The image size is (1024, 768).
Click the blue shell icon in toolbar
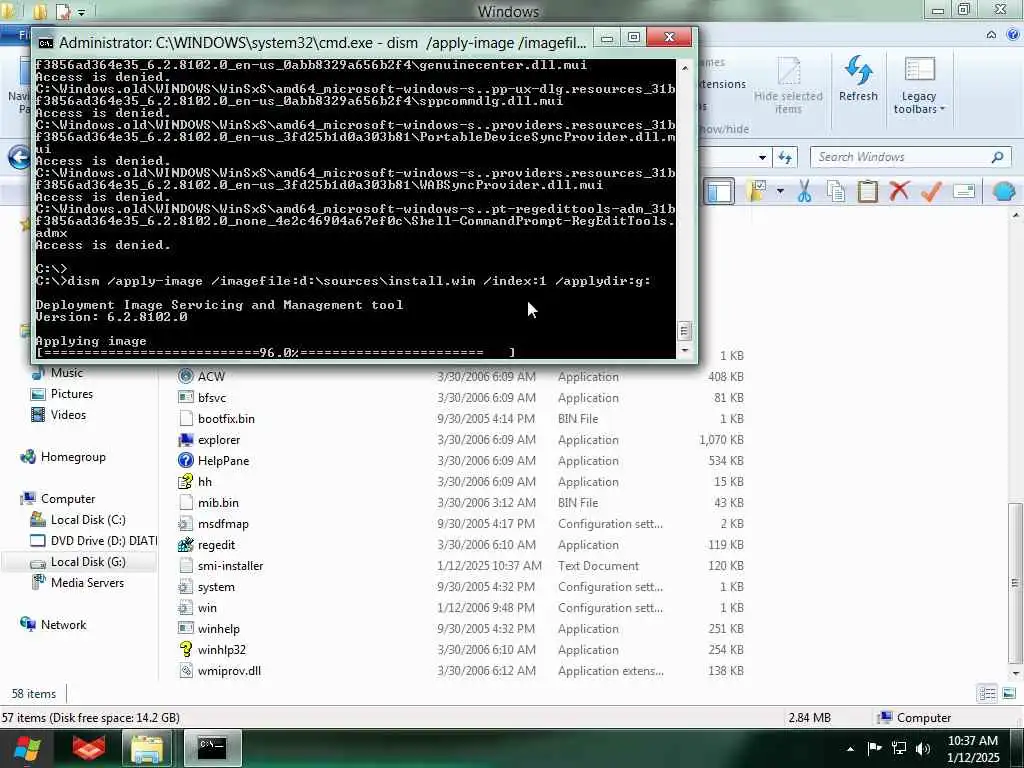(x=1004, y=191)
